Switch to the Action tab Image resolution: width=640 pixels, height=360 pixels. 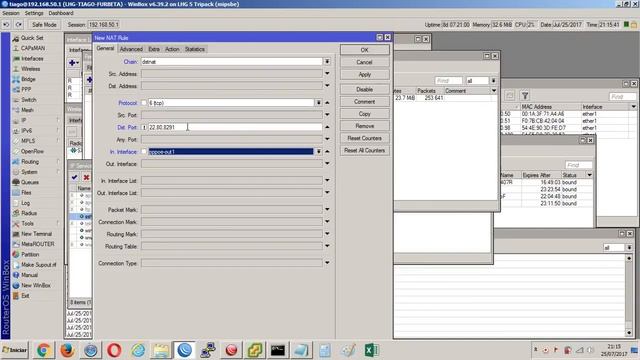pos(172,49)
